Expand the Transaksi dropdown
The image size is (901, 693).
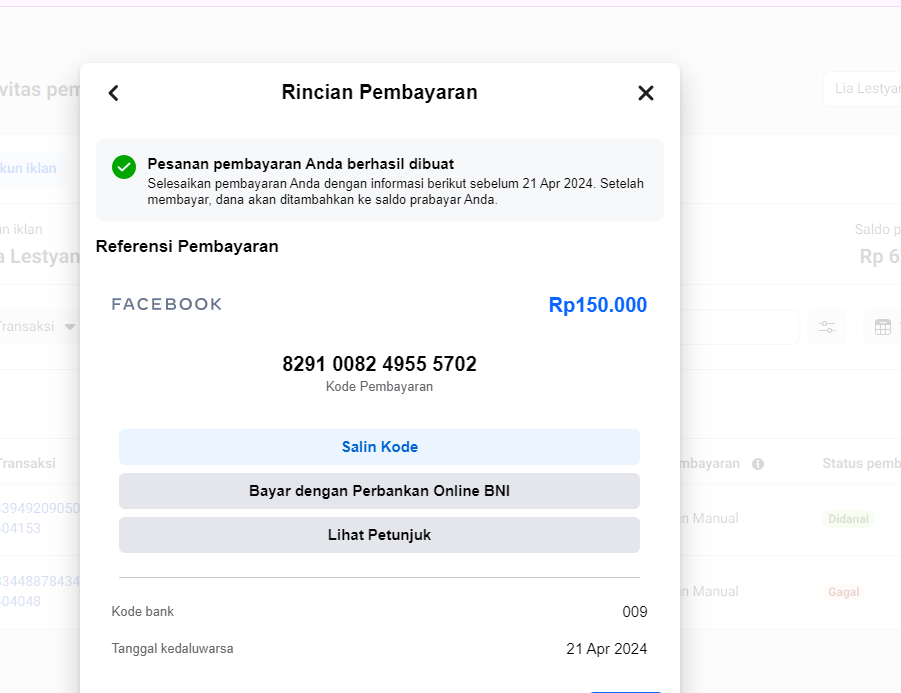pyautogui.click(x=70, y=327)
